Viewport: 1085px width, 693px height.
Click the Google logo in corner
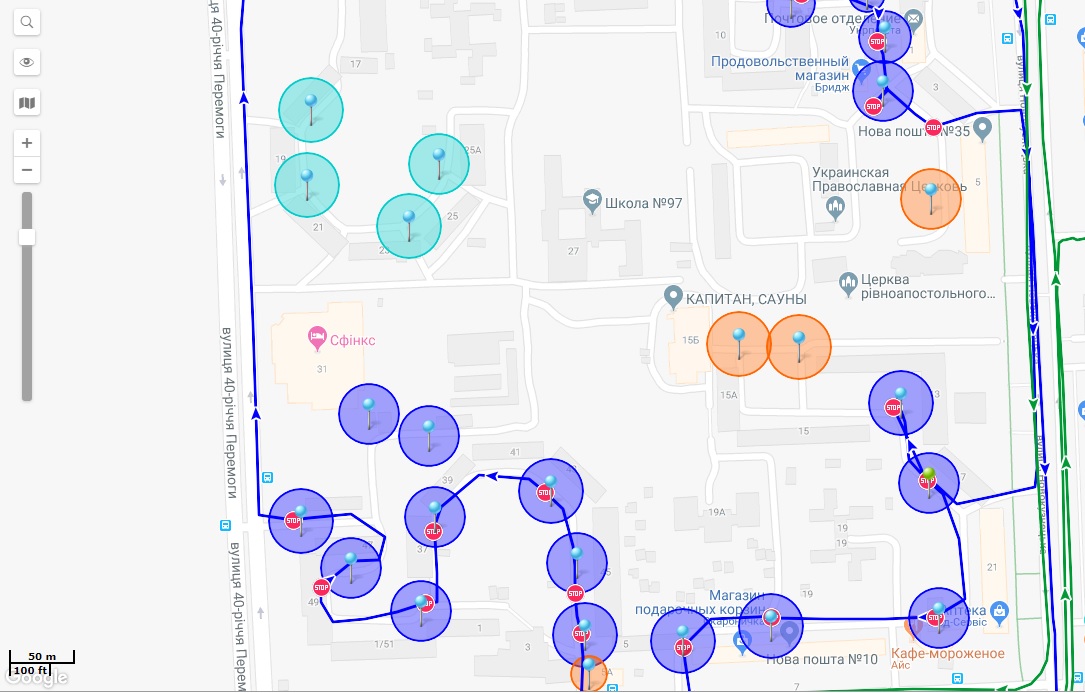[35, 678]
